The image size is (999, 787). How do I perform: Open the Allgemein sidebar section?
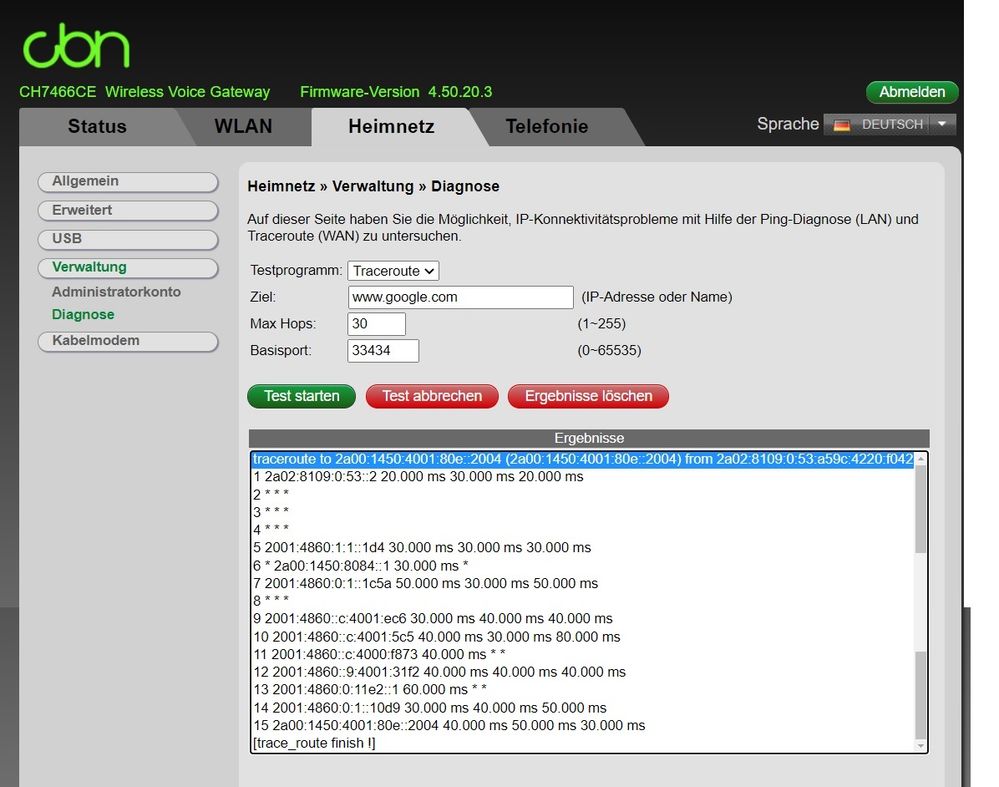[x=128, y=182]
